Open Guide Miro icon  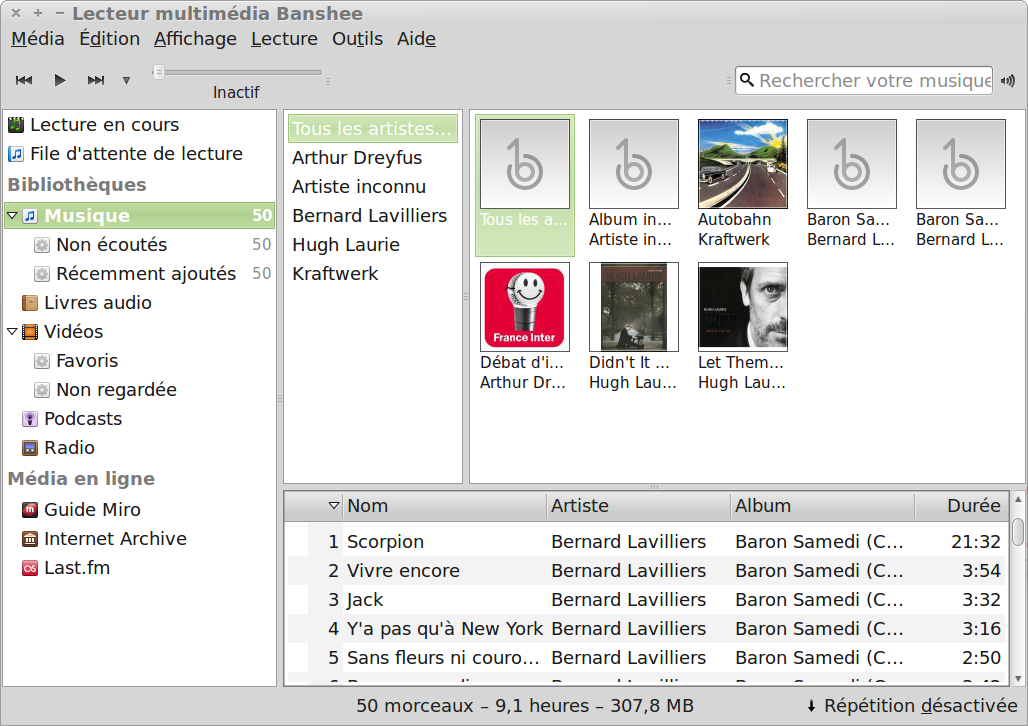30,510
